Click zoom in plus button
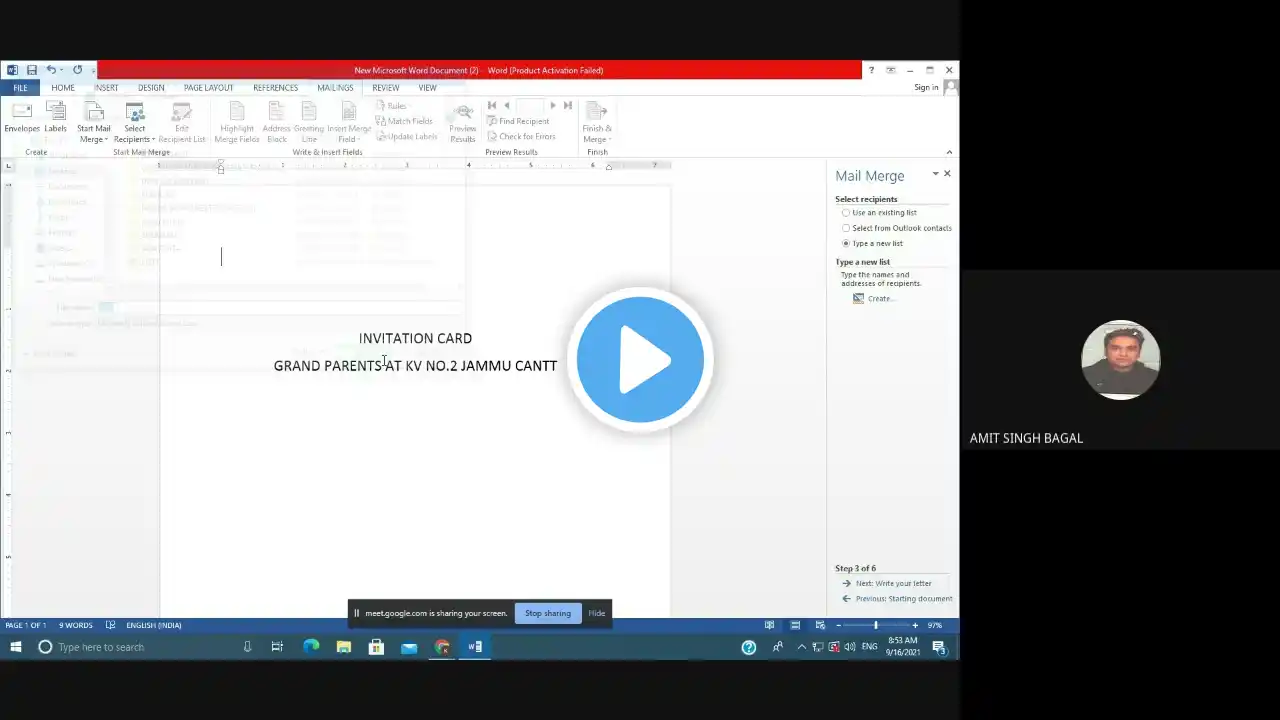 click(914, 625)
